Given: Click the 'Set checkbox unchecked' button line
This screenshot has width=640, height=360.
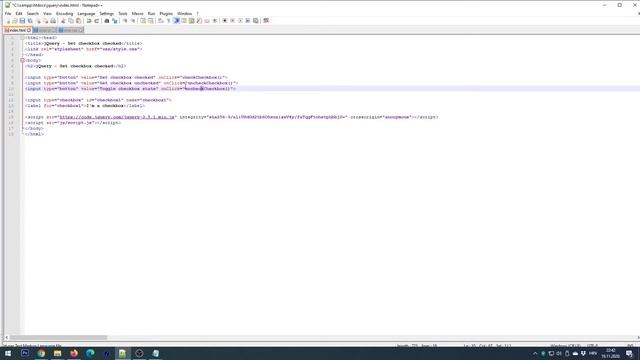Looking at the screenshot, I should pos(131,83).
